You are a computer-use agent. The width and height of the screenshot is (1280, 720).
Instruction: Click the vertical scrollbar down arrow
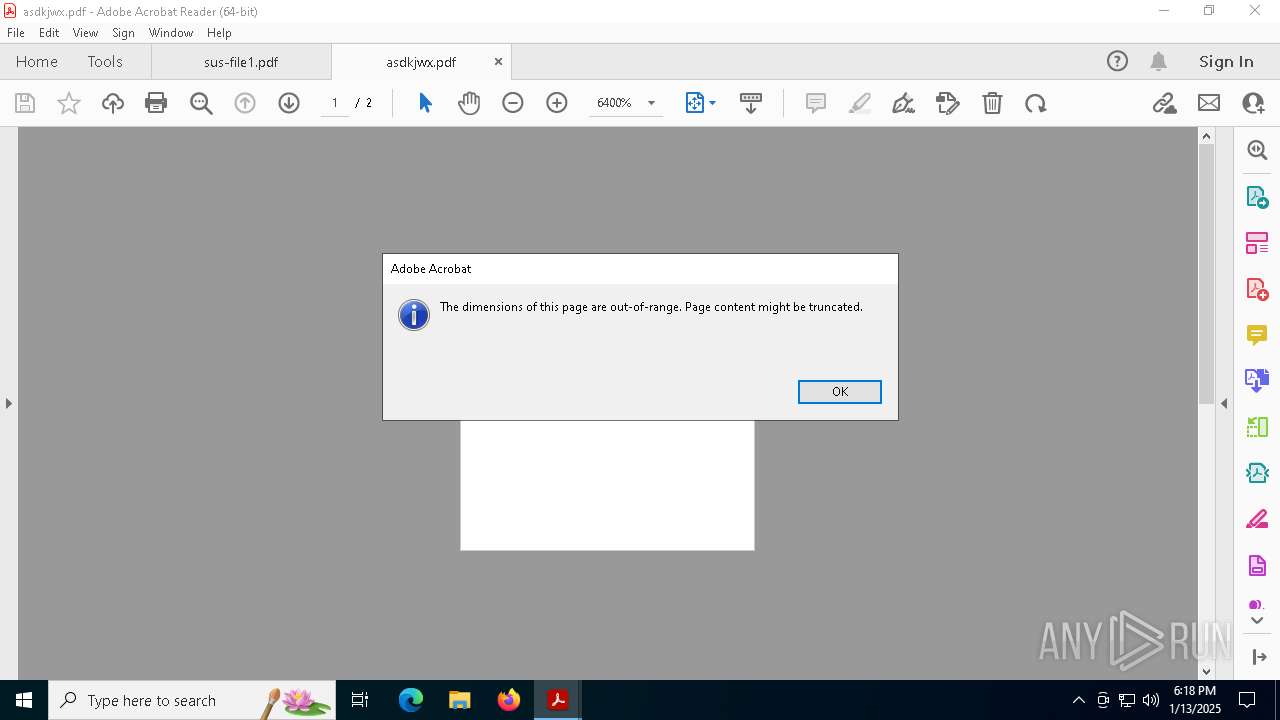pos(1206,671)
